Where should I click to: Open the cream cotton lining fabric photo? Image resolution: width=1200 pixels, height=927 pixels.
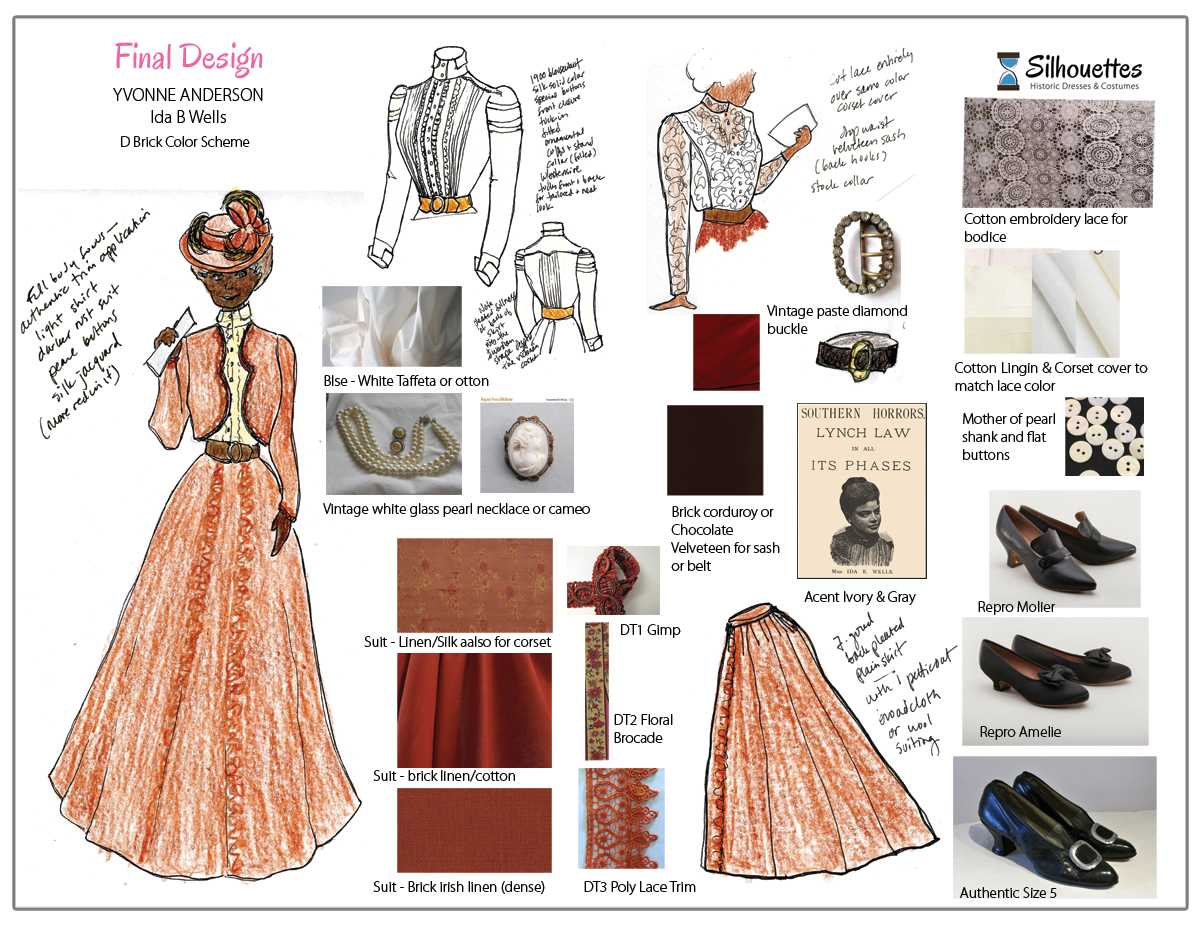pyautogui.click(x=1042, y=301)
